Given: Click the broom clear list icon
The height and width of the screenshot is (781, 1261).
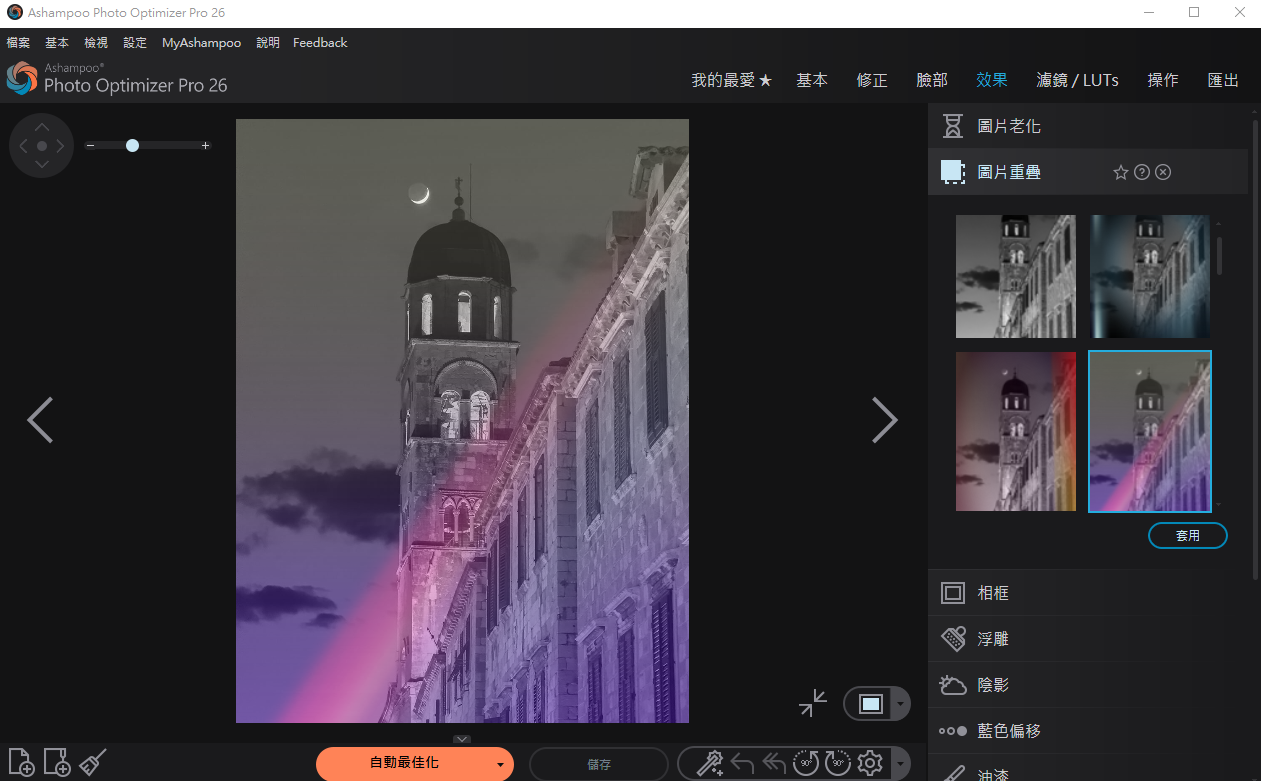Looking at the screenshot, I should pos(93,763).
